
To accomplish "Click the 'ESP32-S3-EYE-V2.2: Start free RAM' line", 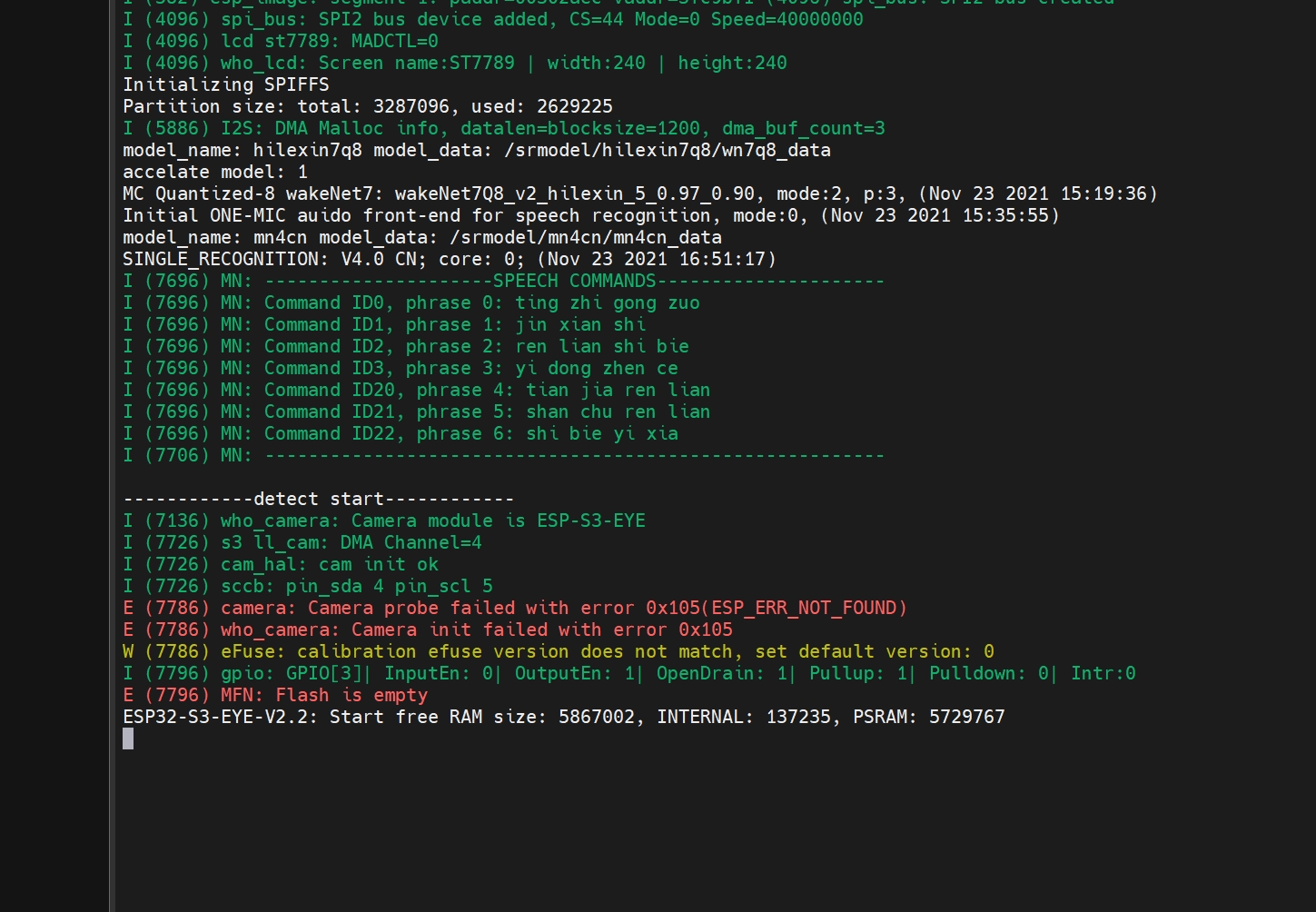I will tap(564, 717).
